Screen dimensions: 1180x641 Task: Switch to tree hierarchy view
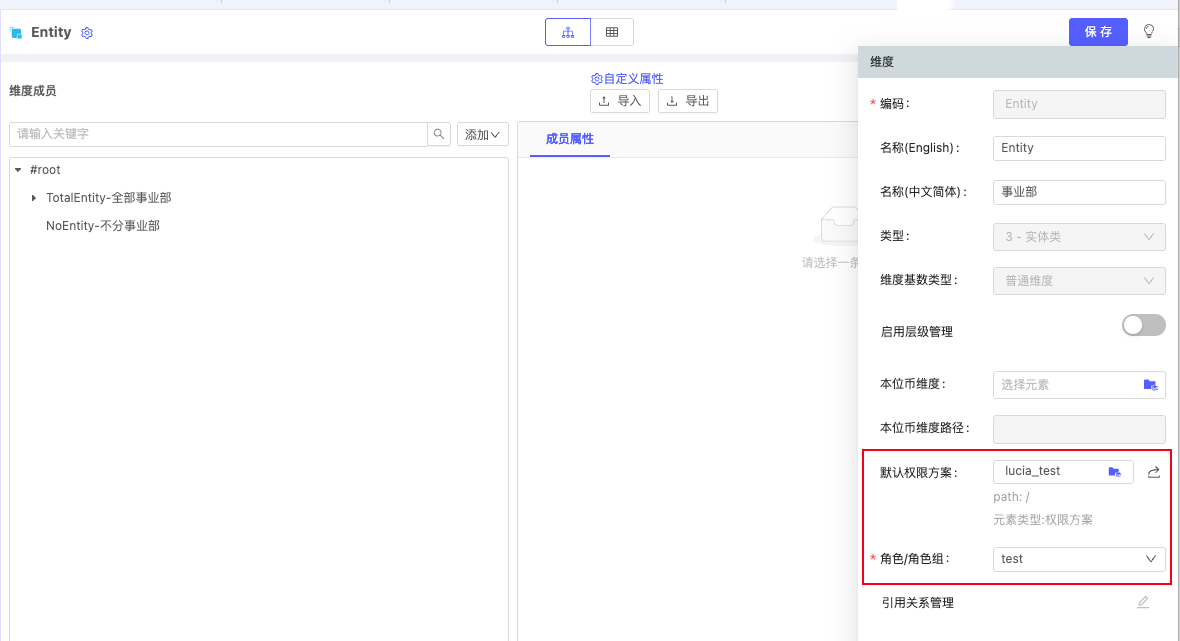[568, 32]
